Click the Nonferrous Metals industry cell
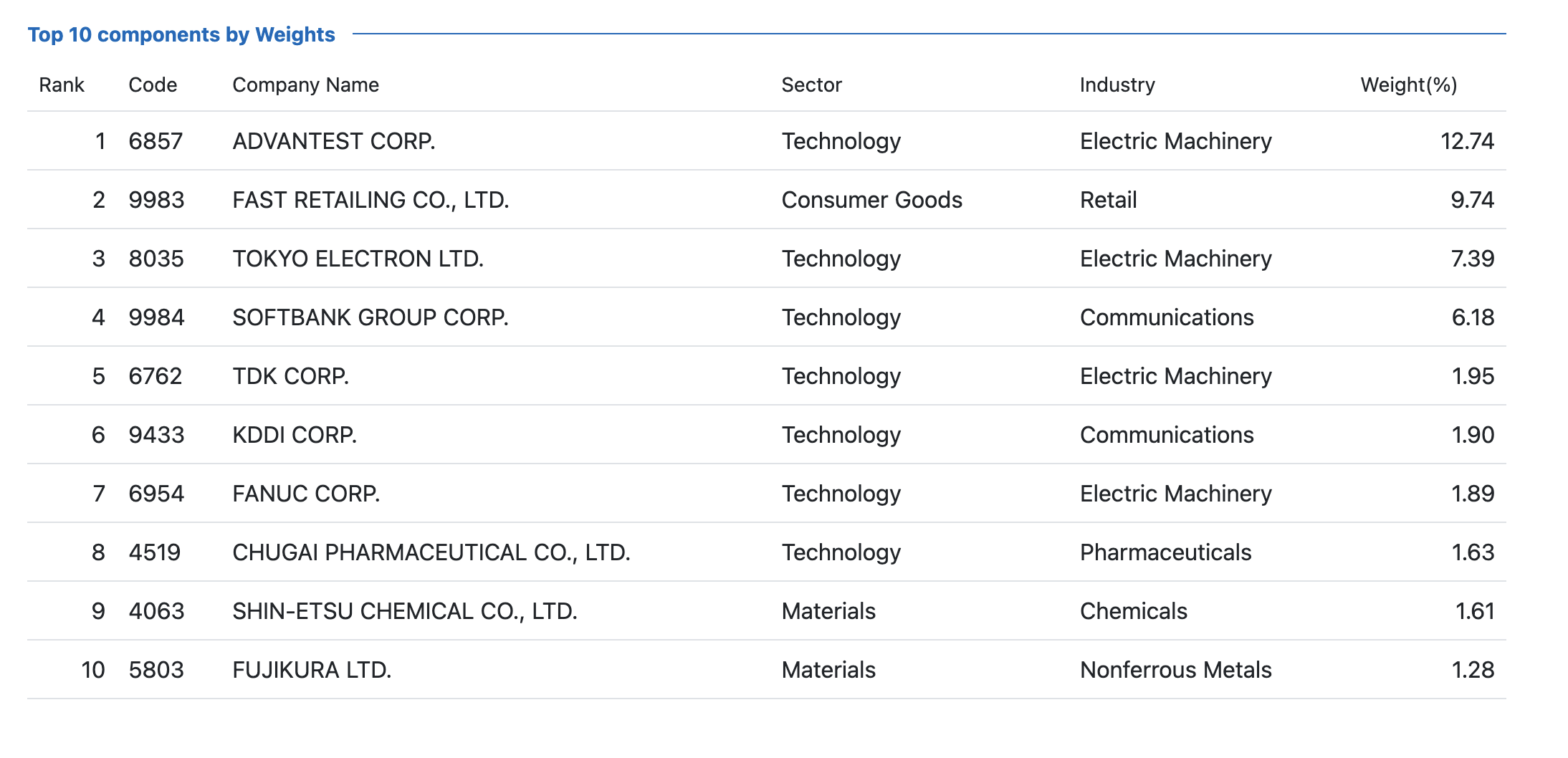The height and width of the screenshot is (758, 1568). click(1175, 670)
